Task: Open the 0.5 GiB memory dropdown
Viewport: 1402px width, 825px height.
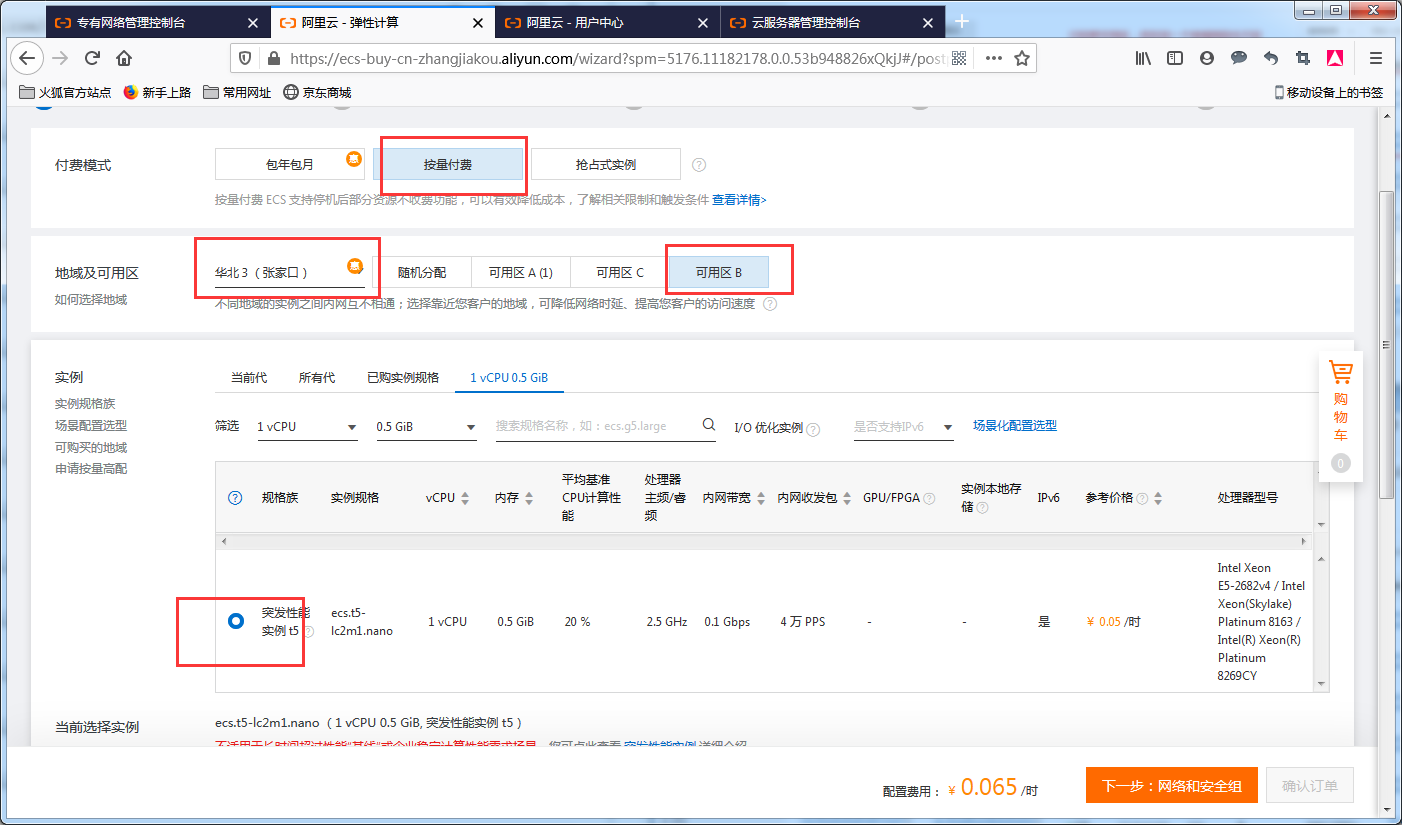Action: [x=426, y=427]
